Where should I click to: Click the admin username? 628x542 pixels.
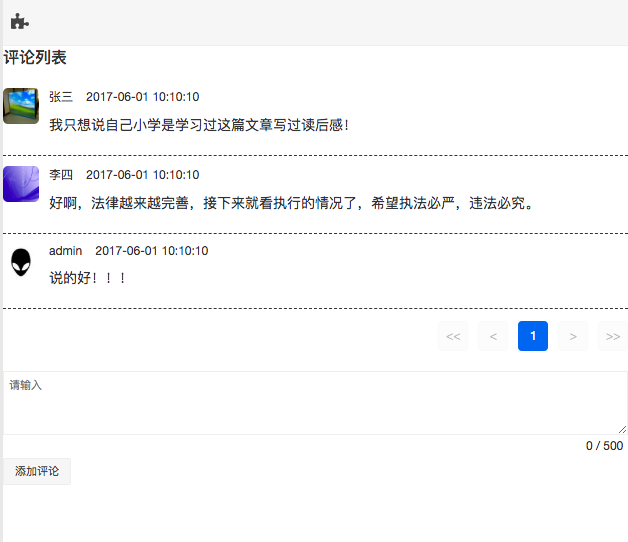[66, 251]
